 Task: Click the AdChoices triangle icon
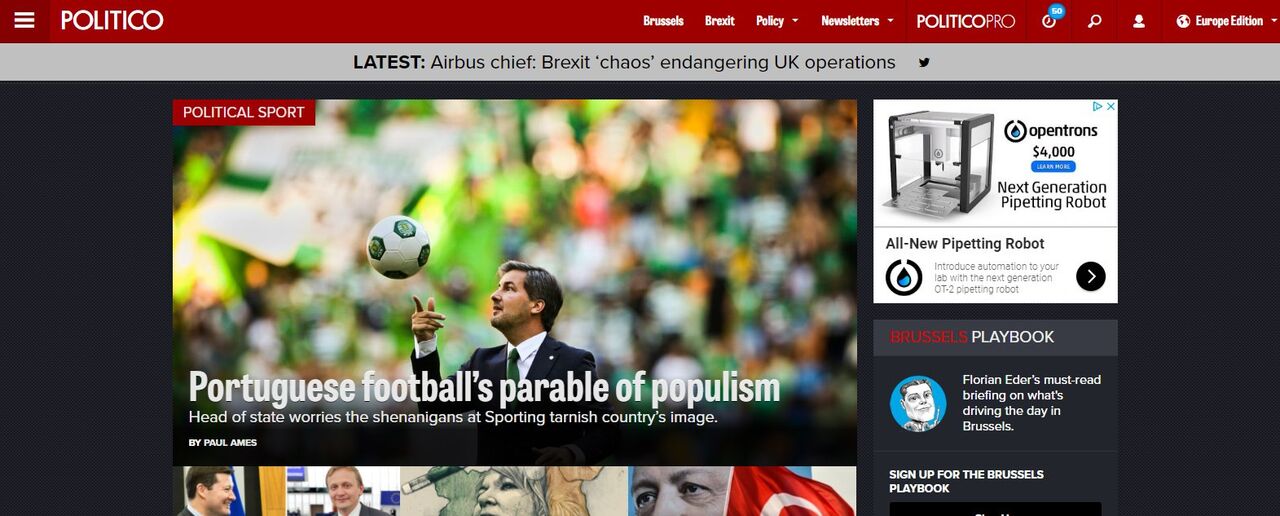coord(1097,106)
